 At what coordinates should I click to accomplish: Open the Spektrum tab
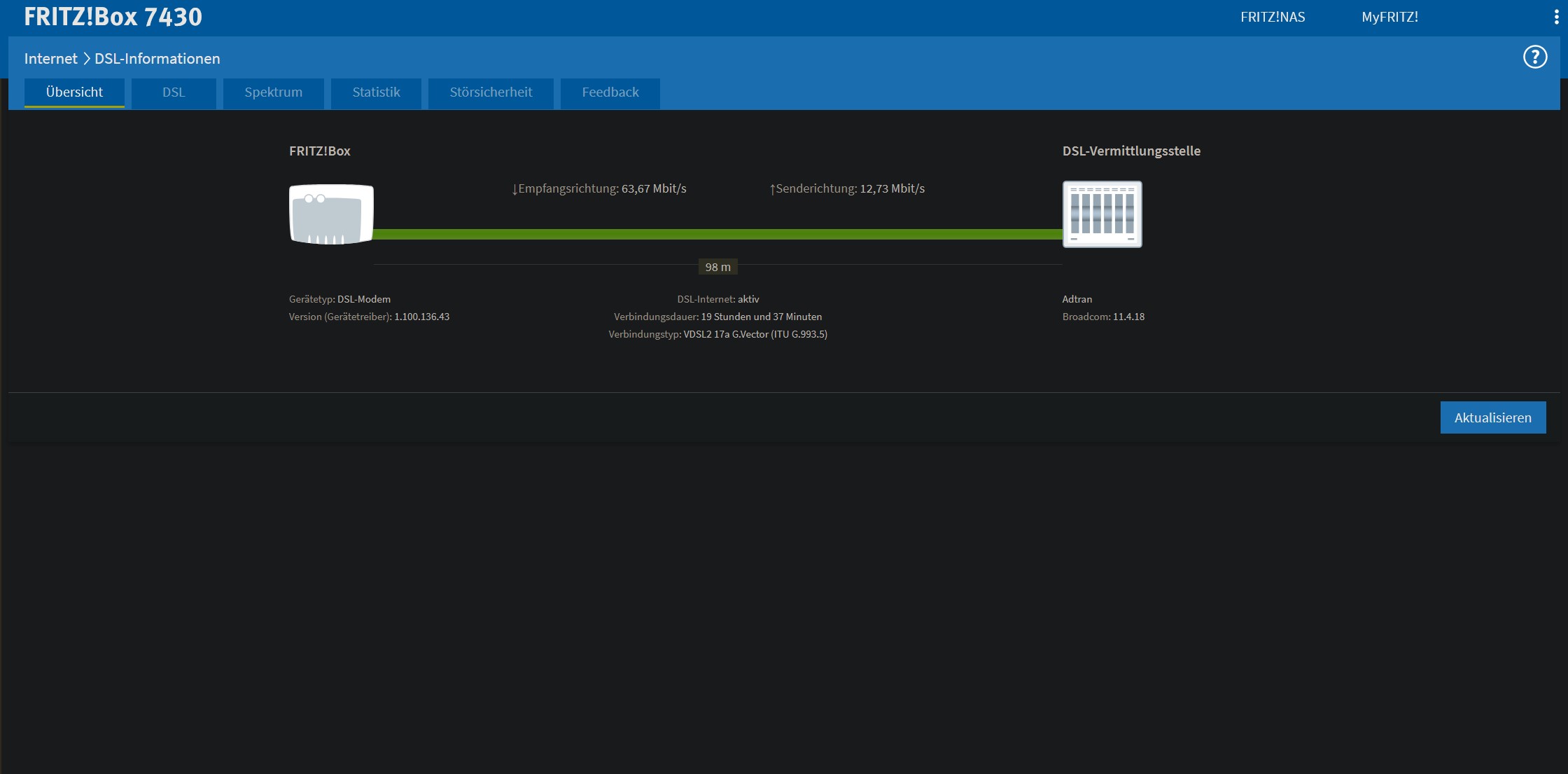tap(273, 92)
